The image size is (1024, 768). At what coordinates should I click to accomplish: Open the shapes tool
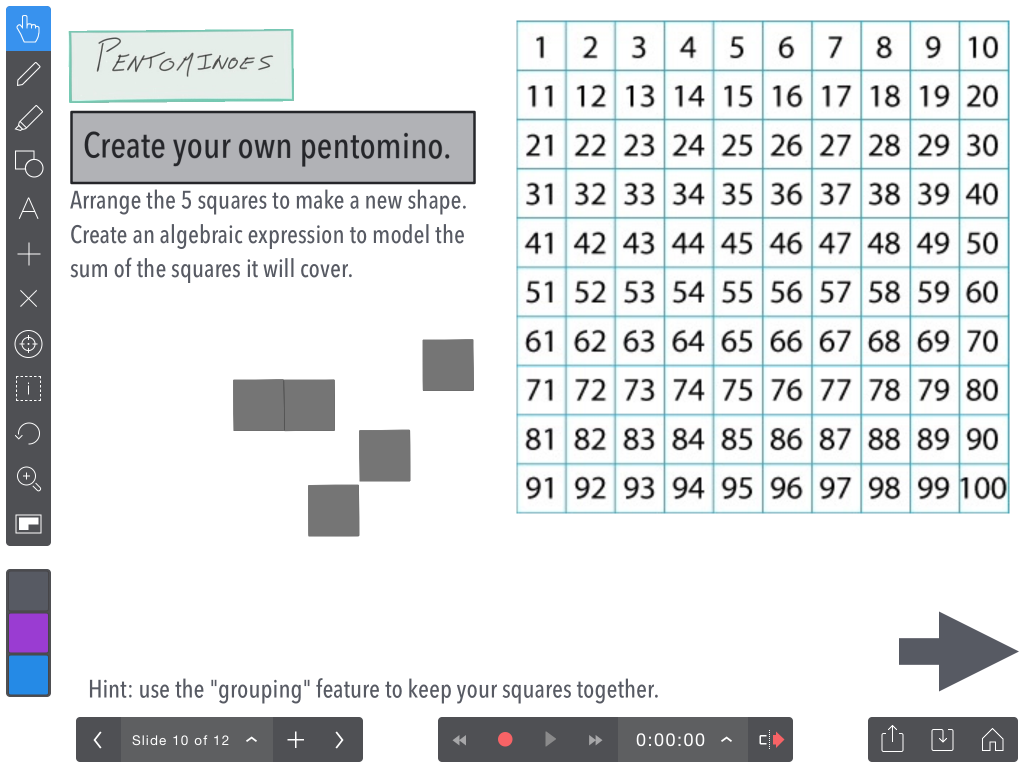click(x=28, y=163)
